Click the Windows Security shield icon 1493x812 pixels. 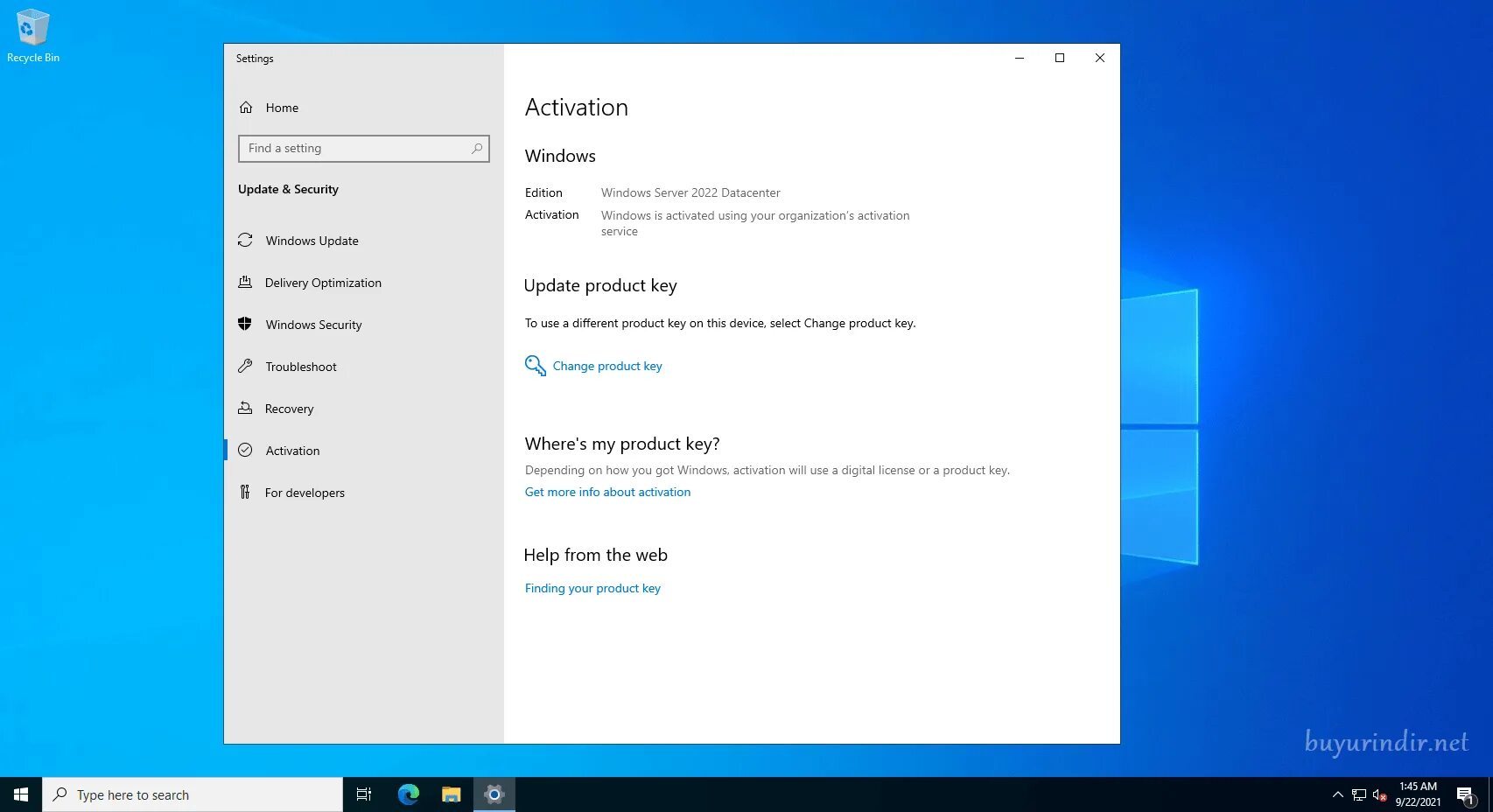tap(245, 324)
